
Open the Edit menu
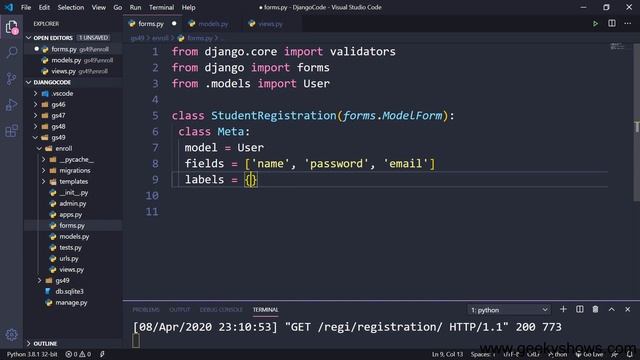coord(44,7)
